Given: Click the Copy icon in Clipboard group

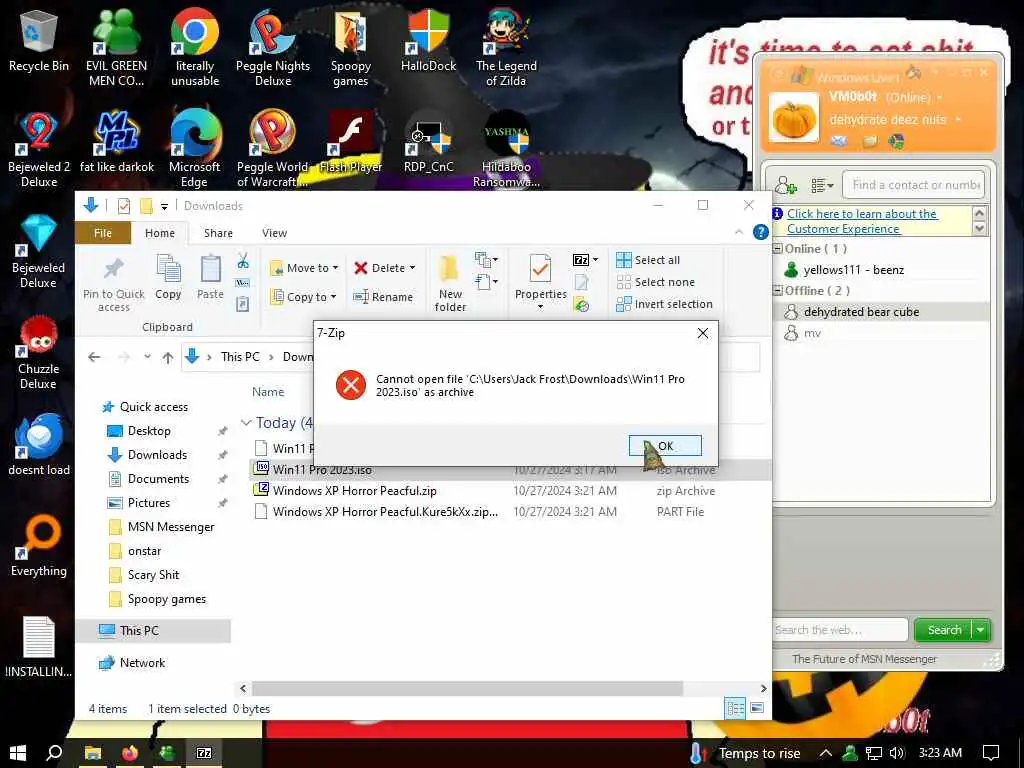Looking at the screenshot, I should [x=168, y=277].
